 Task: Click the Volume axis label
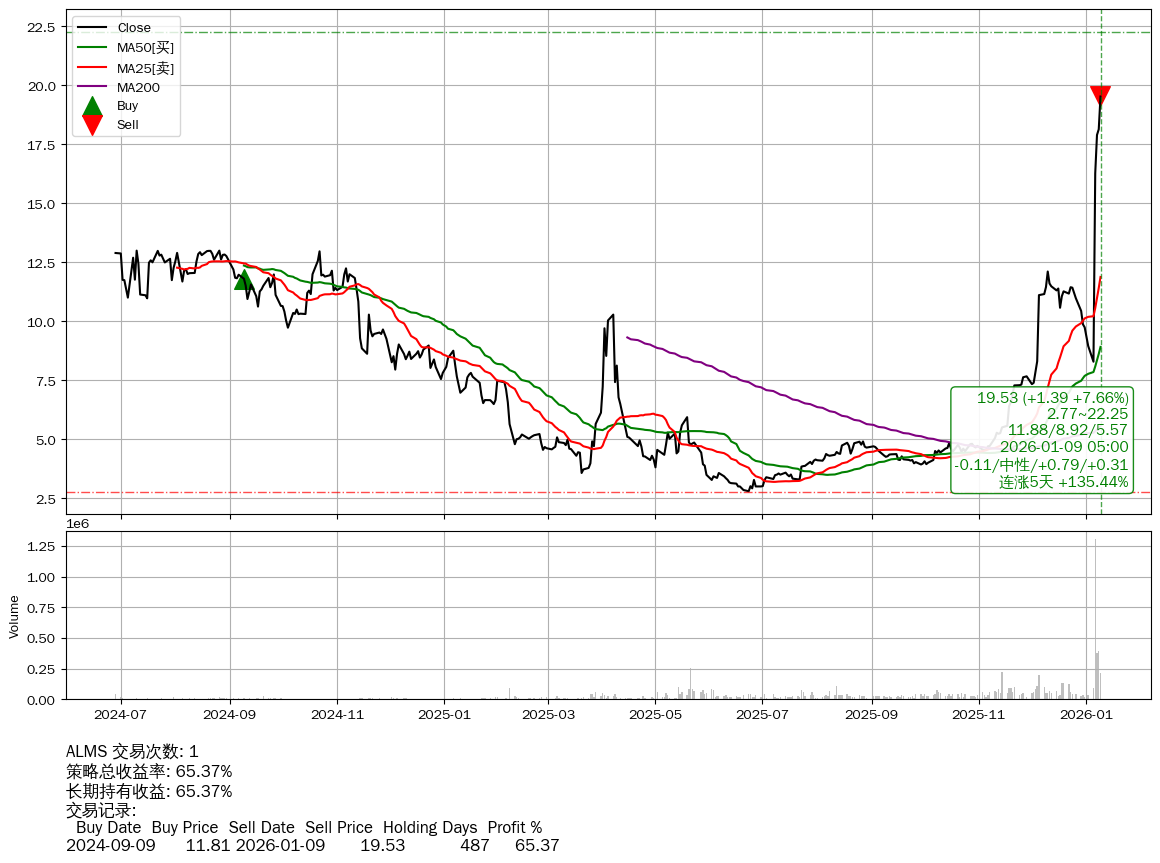(14, 616)
